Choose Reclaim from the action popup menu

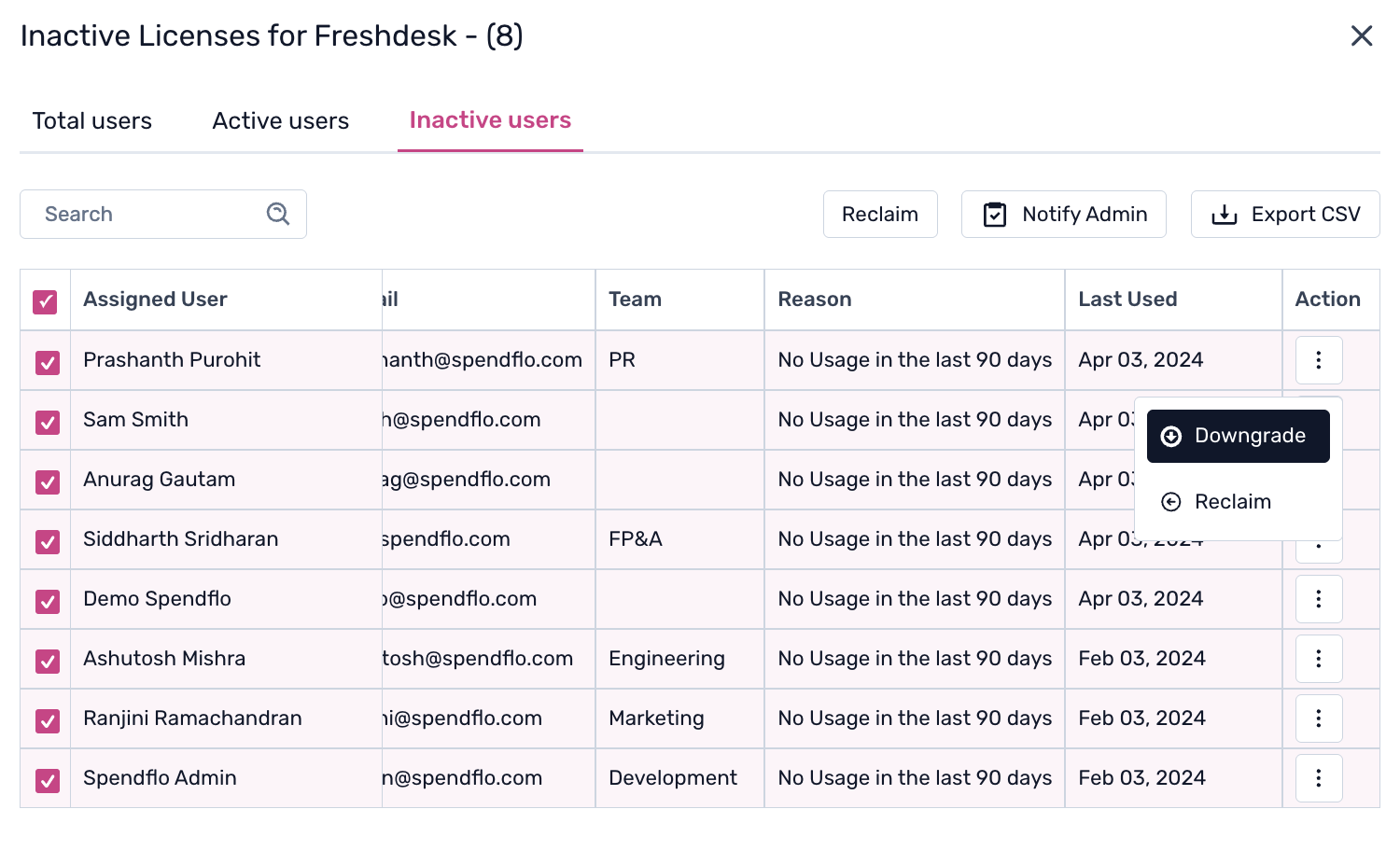(x=1239, y=502)
